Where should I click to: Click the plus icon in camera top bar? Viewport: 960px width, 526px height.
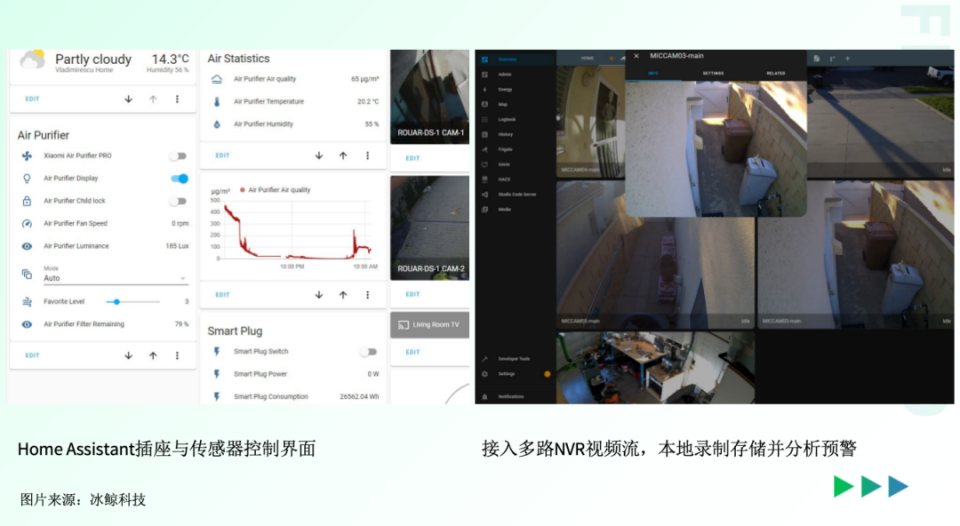[x=847, y=59]
